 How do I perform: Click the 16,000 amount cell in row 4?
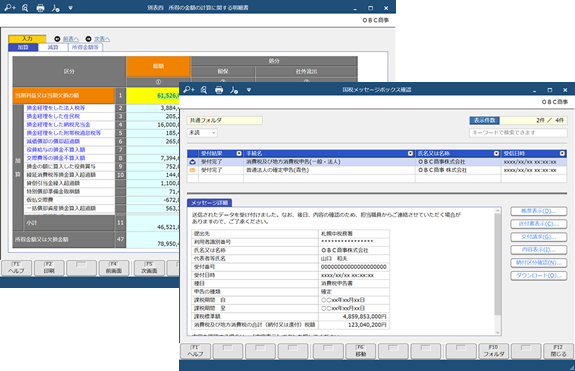[153, 125]
